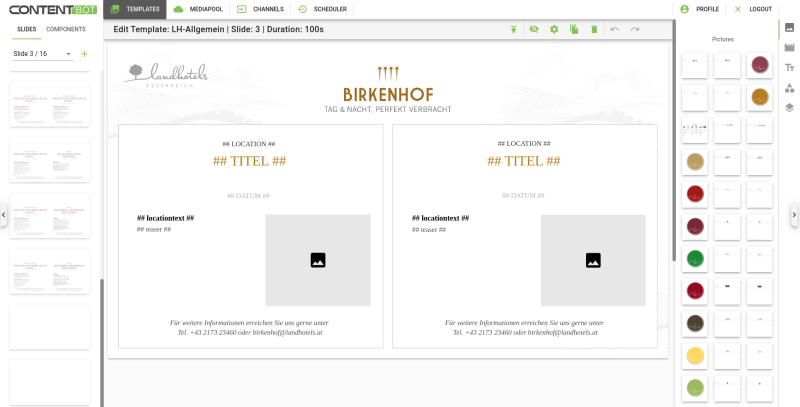Open the layers panel icon
Image resolution: width=800 pixels, height=407 pixels.
(789, 108)
